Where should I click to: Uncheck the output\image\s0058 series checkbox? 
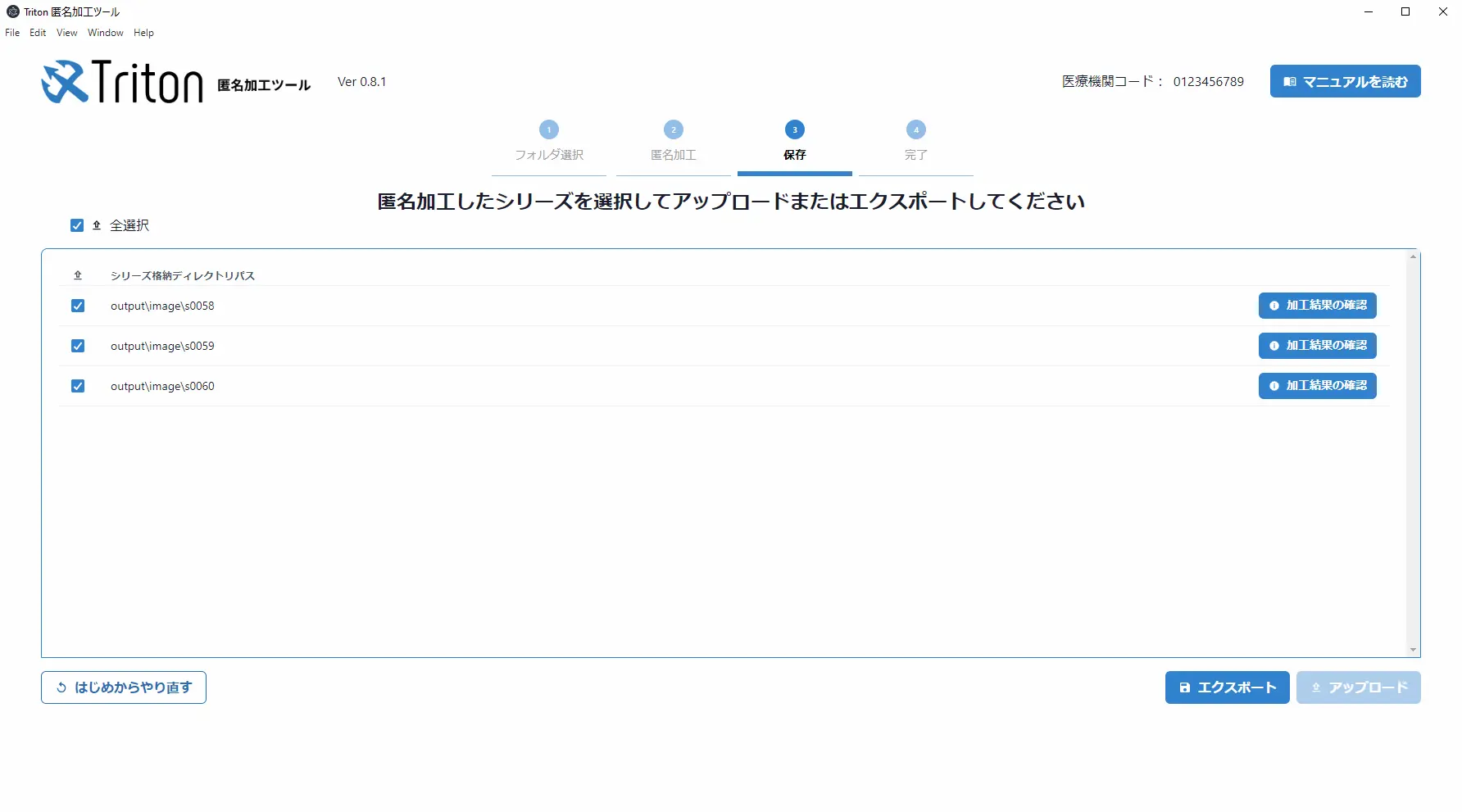click(77, 305)
